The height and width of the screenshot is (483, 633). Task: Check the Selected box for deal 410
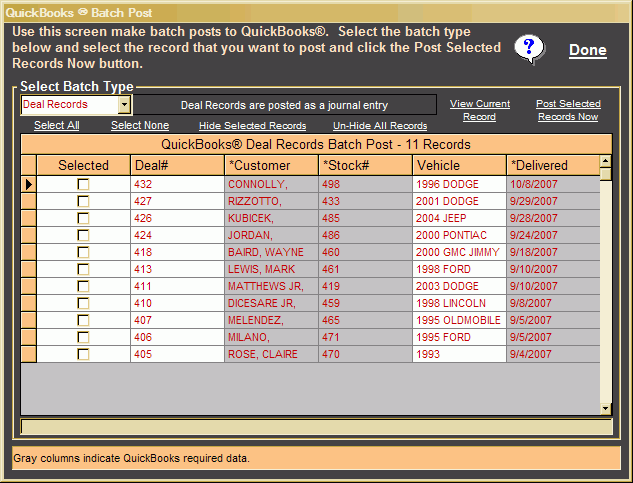[83, 303]
